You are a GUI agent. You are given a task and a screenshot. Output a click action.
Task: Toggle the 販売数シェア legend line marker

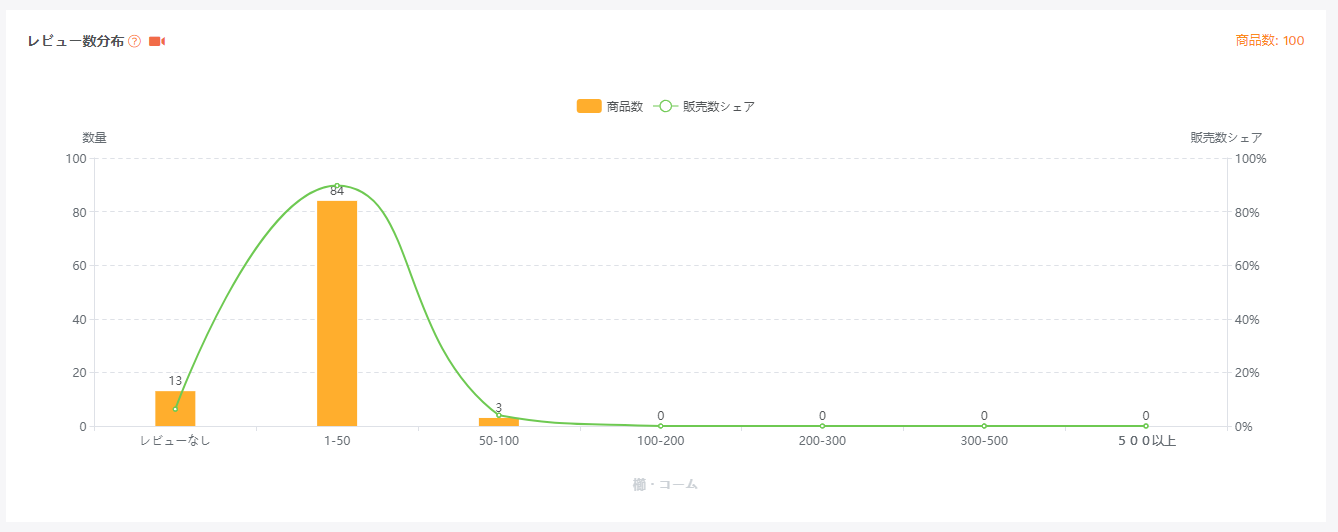tap(666, 106)
